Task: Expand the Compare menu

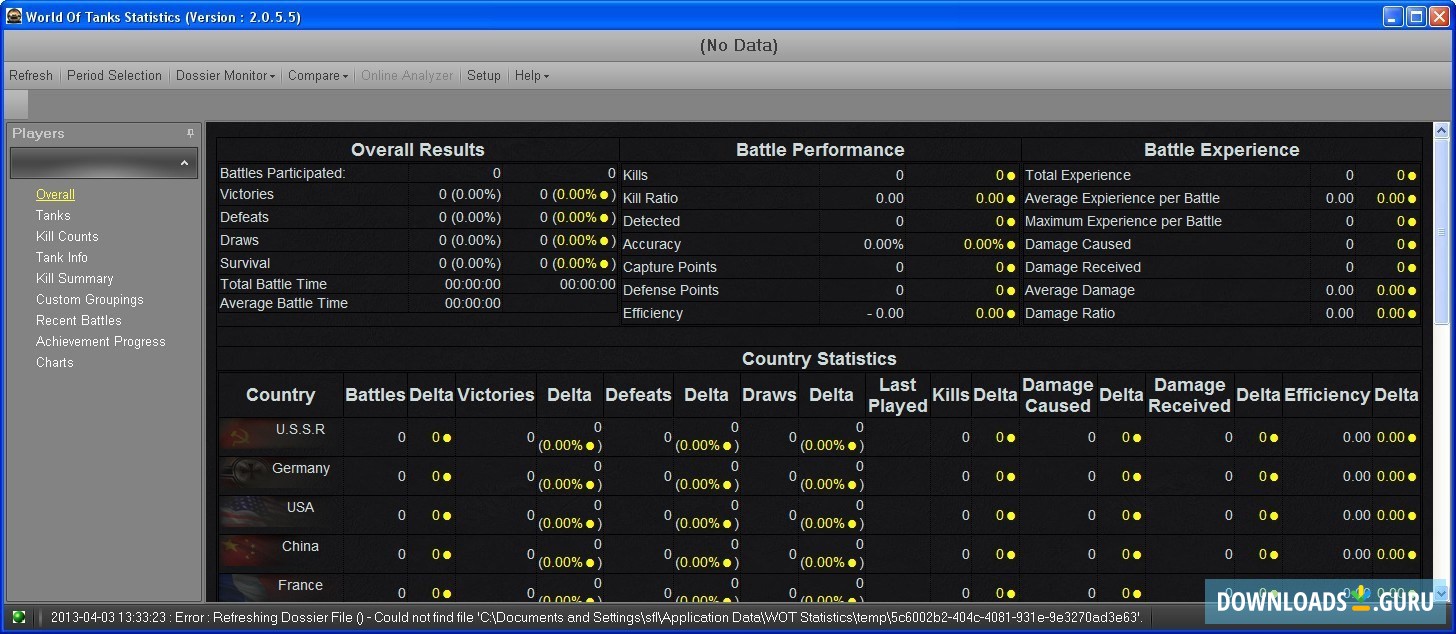Action: pyautogui.click(x=318, y=75)
